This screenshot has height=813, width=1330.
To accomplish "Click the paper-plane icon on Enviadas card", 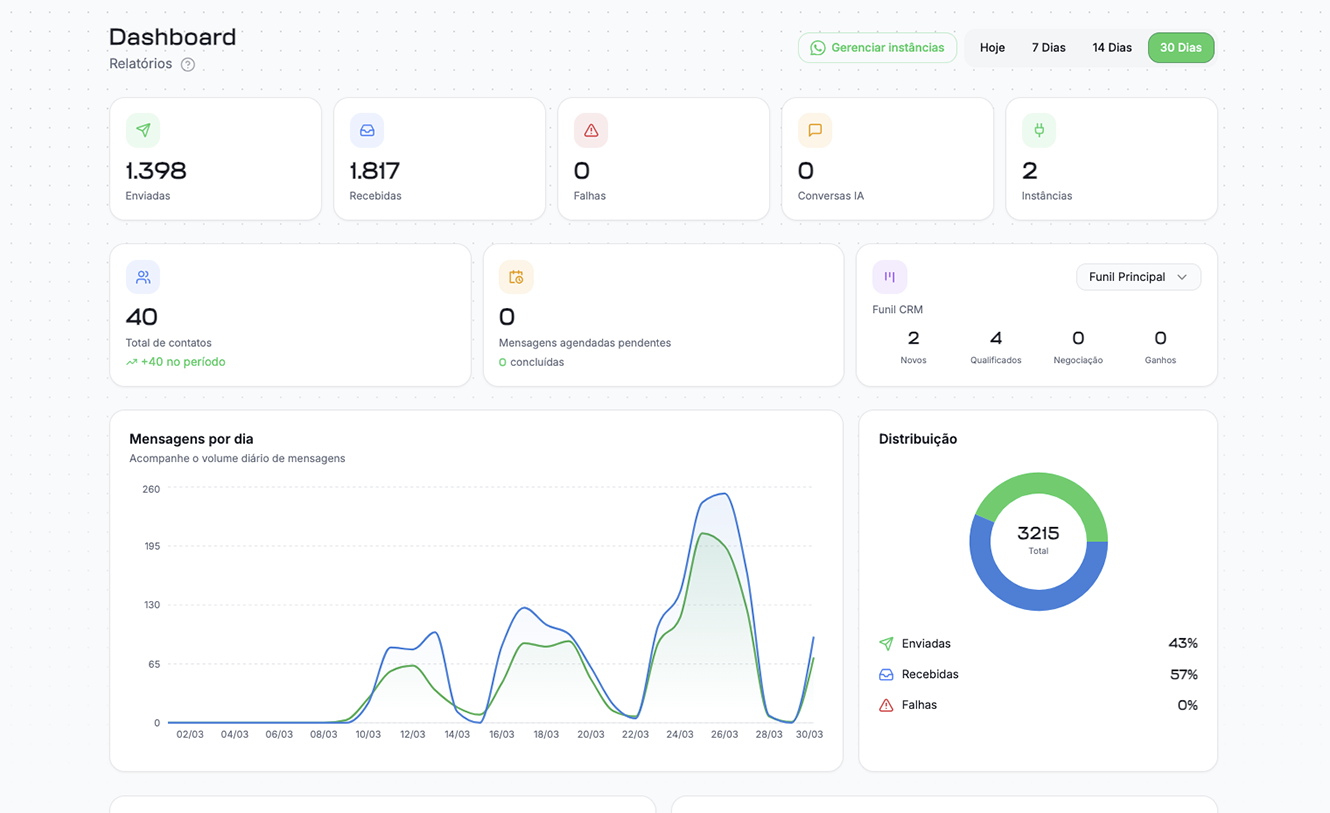I will click(143, 130).
